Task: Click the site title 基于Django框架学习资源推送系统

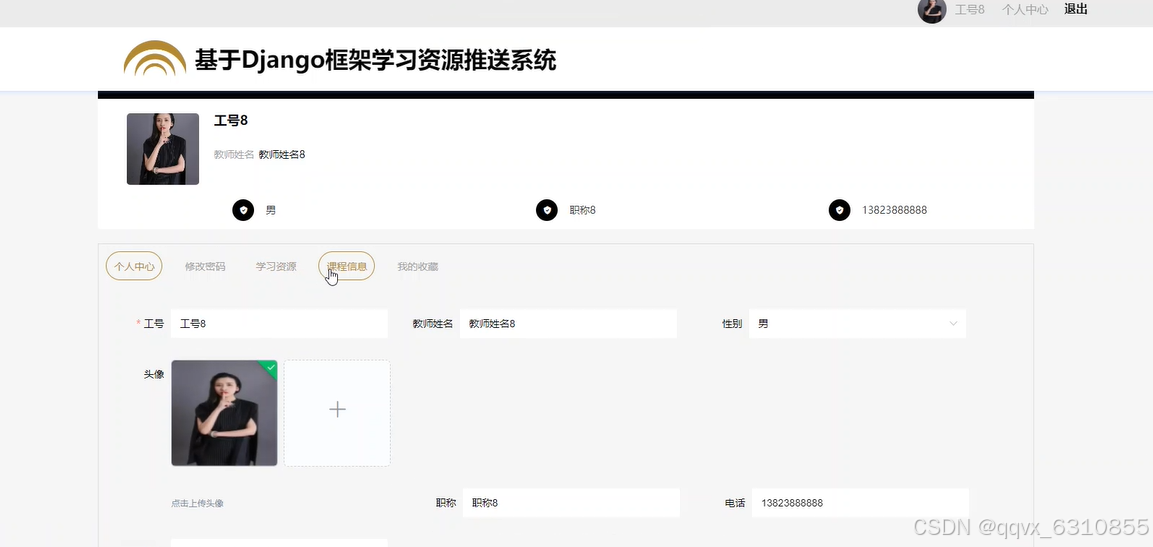Action: tap(375, 60)
